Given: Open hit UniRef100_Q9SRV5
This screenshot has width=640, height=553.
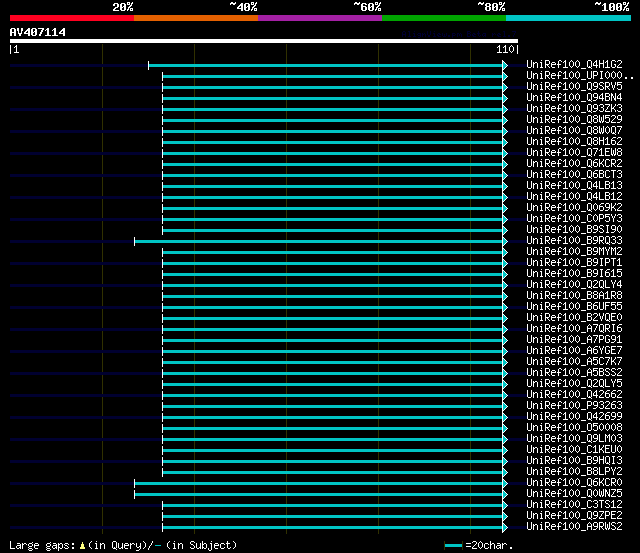Looking at the screenshot, I should (x=574, y=87).
